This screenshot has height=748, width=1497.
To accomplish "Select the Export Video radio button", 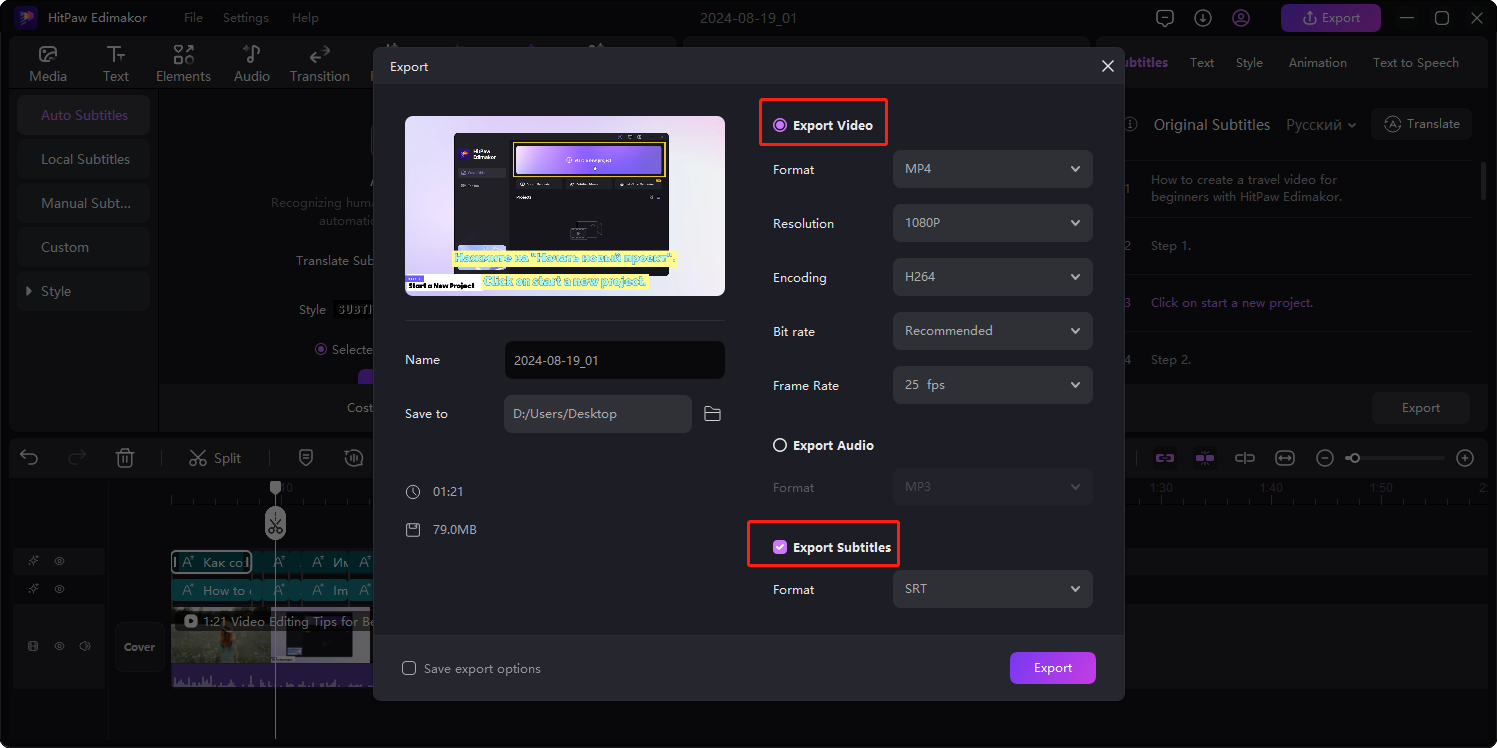I will [x=780, y=125].
